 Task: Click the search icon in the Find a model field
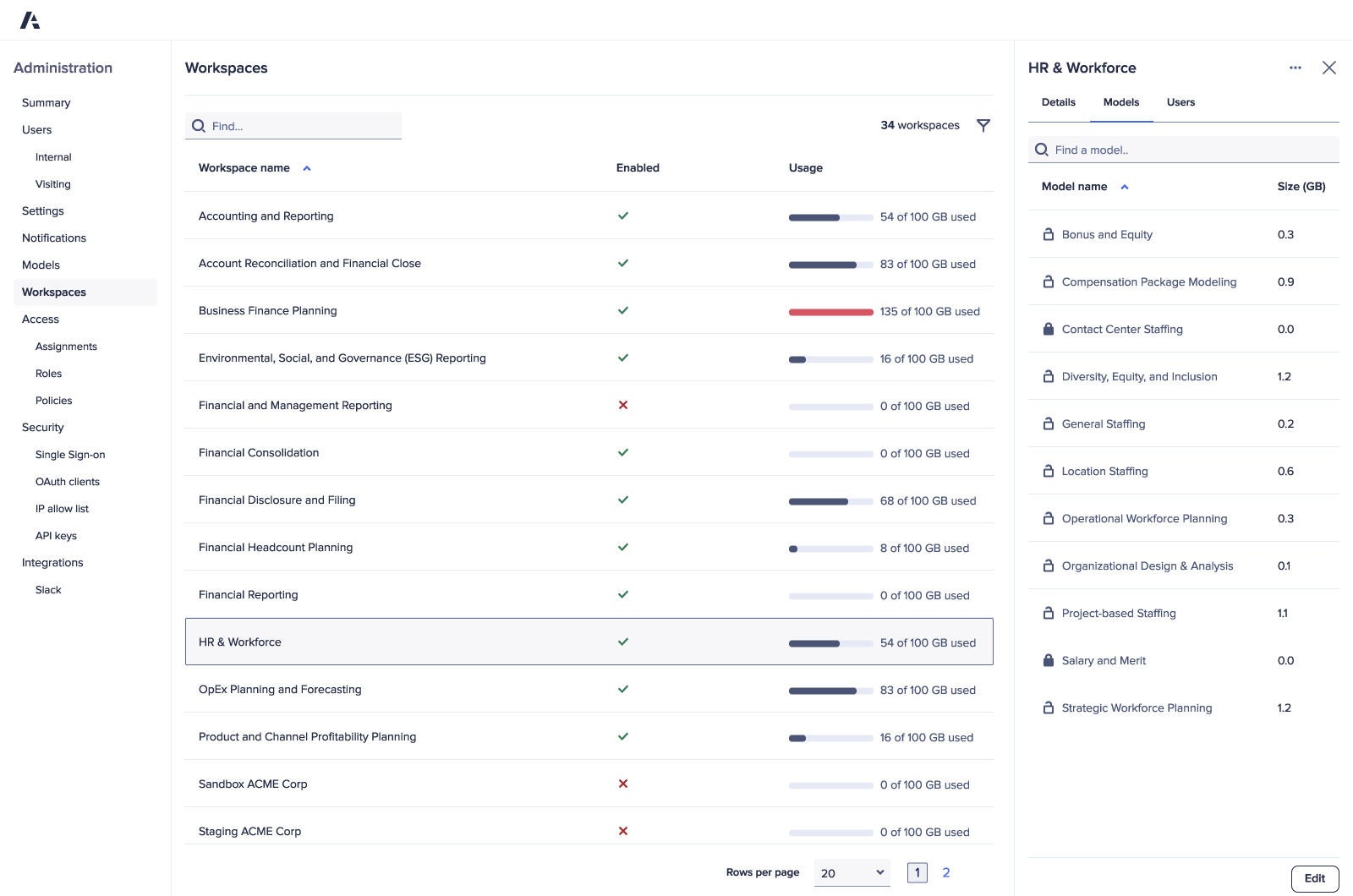pyautogui.click(x=1042, y=149)
